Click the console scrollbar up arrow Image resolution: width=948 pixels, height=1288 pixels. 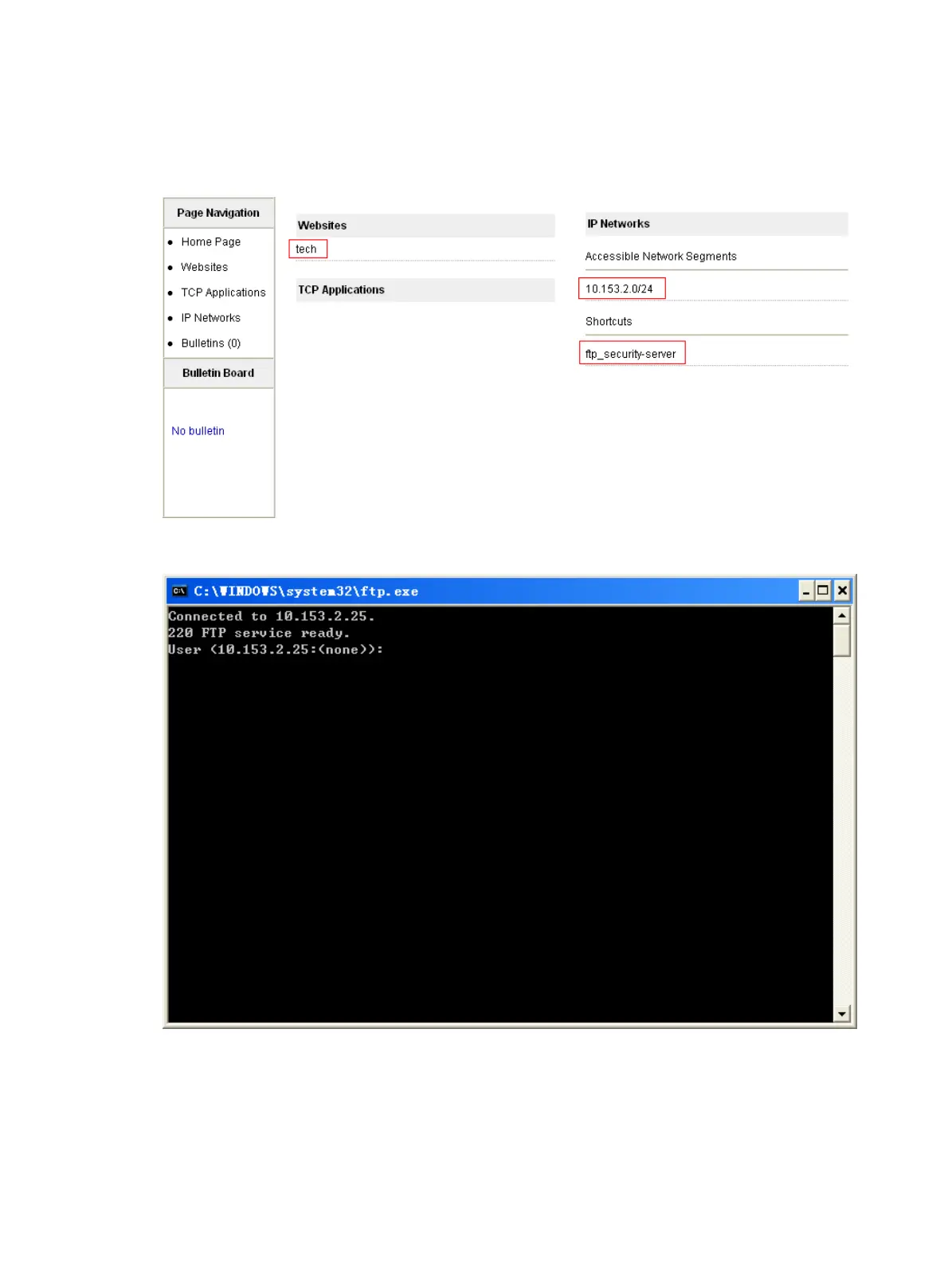[841, 615]
